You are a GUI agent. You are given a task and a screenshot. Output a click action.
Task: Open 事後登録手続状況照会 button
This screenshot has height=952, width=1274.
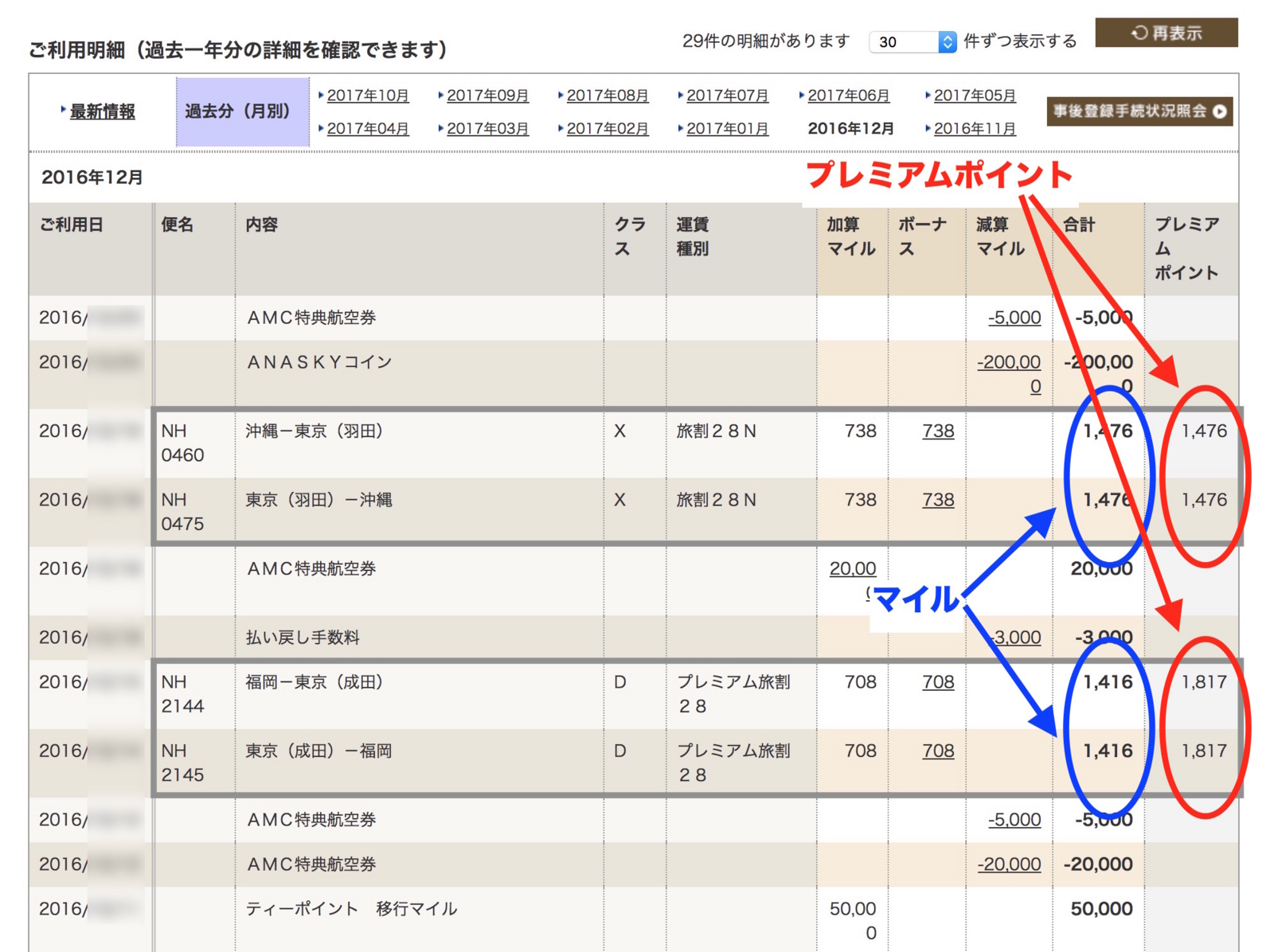coord(1139,111)
